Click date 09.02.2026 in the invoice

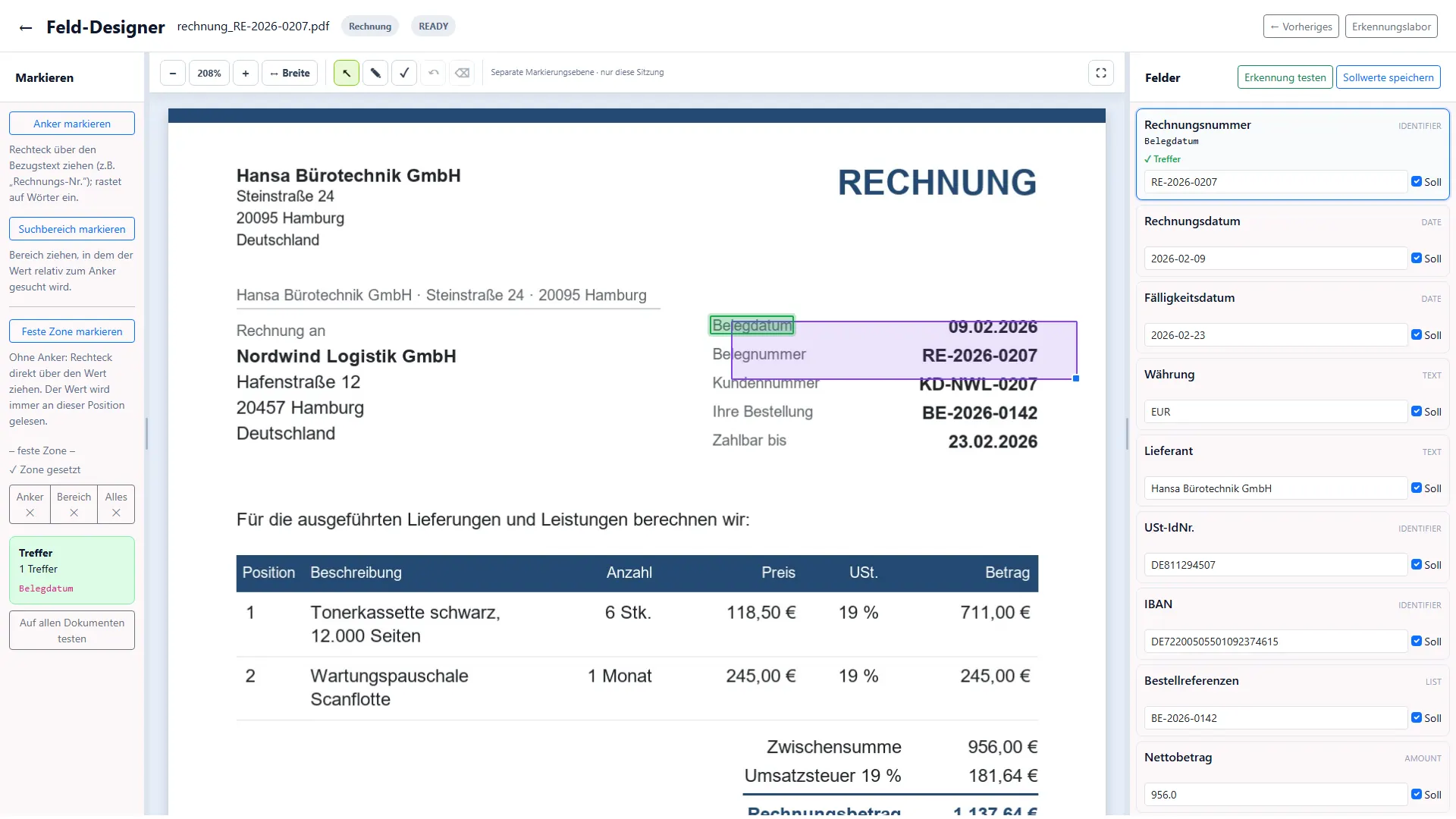tap(993, 327)
